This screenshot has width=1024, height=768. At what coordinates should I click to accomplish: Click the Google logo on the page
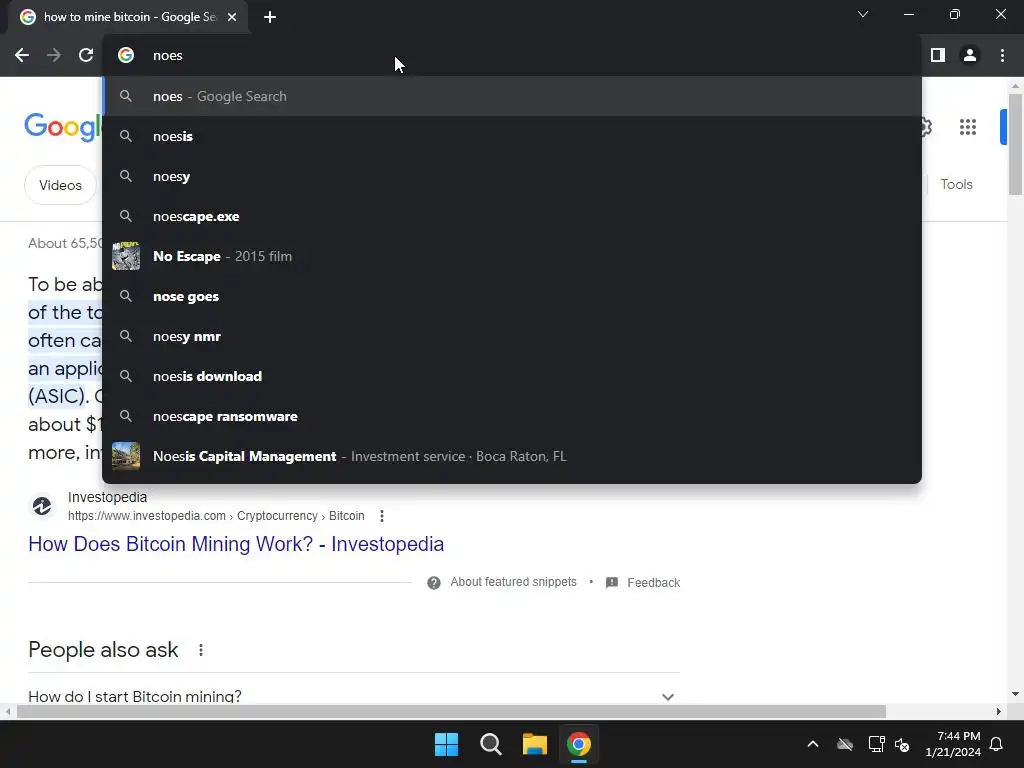[63, 127]
